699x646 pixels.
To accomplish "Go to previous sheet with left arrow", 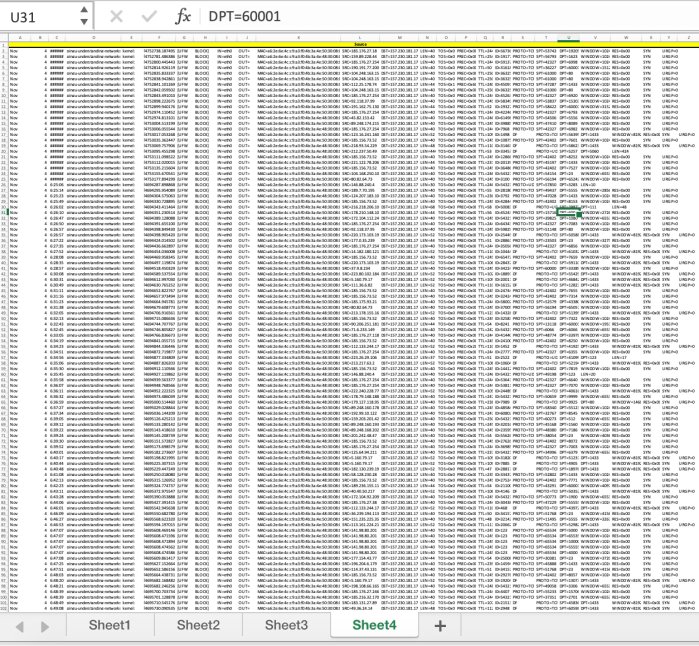I will [x=20, y=626].
